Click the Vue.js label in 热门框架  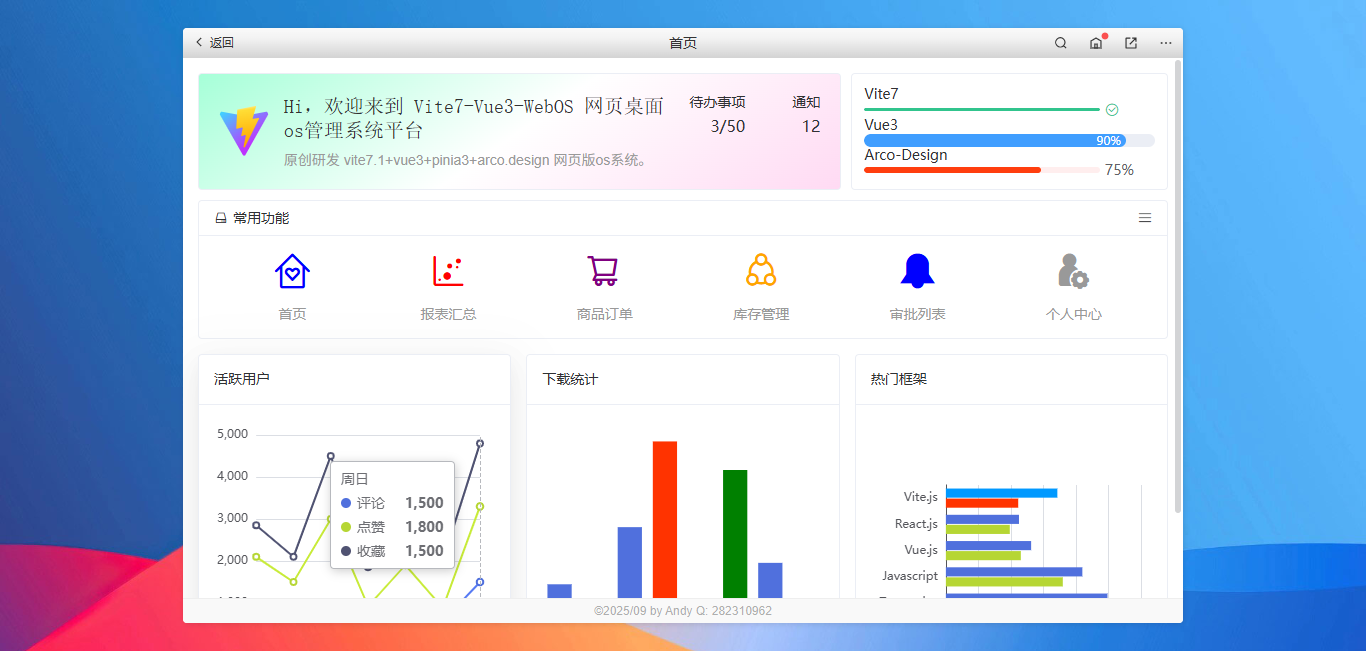[921, 549]
